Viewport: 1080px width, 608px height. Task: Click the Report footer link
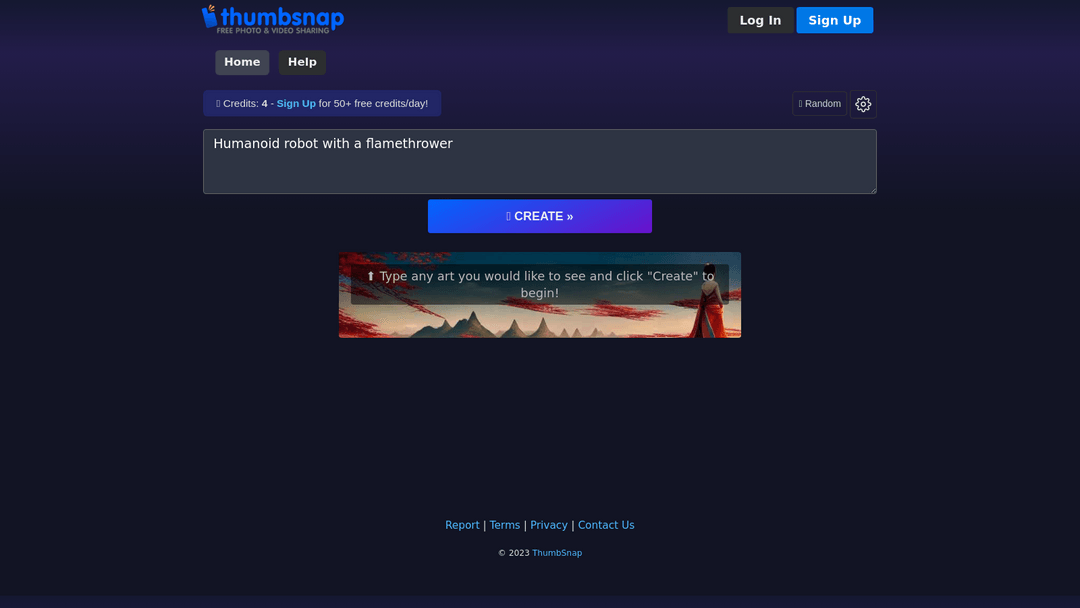click(462, 525)
